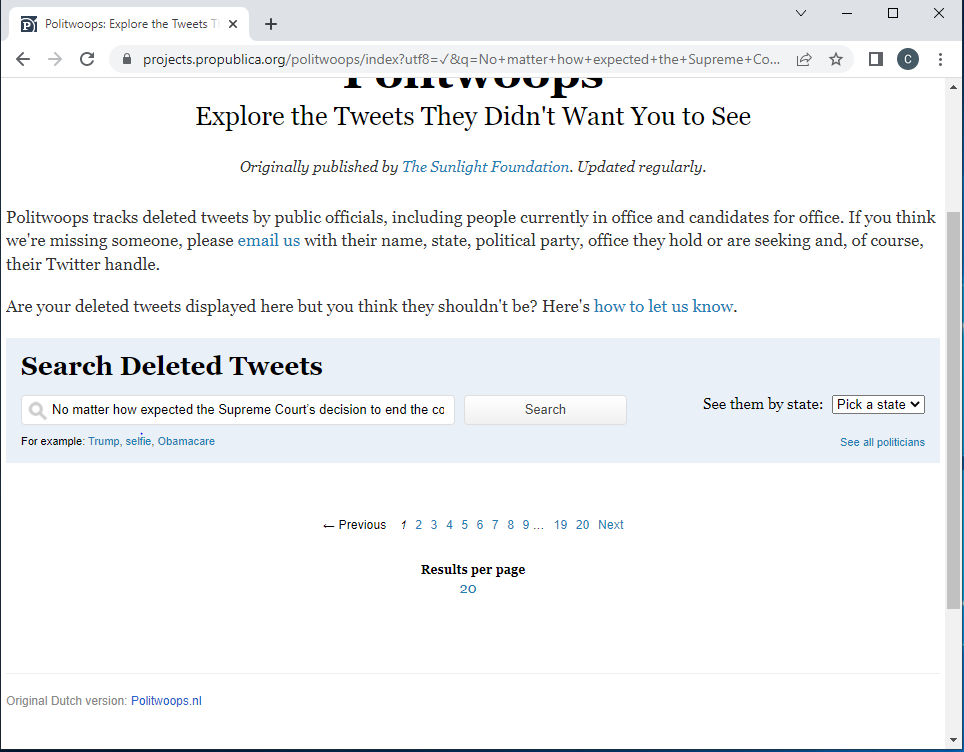Bookmark this page with the star
The image size is (964, 752).
click(836, 59)
